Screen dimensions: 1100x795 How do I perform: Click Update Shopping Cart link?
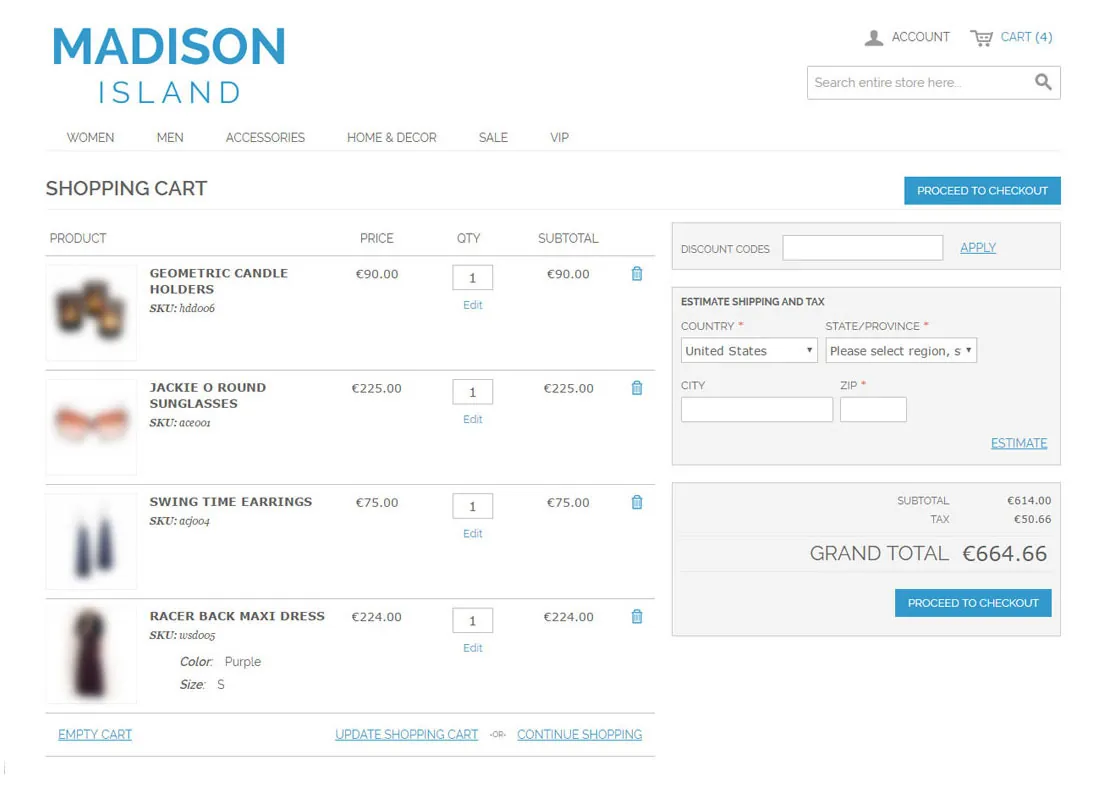(x=406, y=735)
